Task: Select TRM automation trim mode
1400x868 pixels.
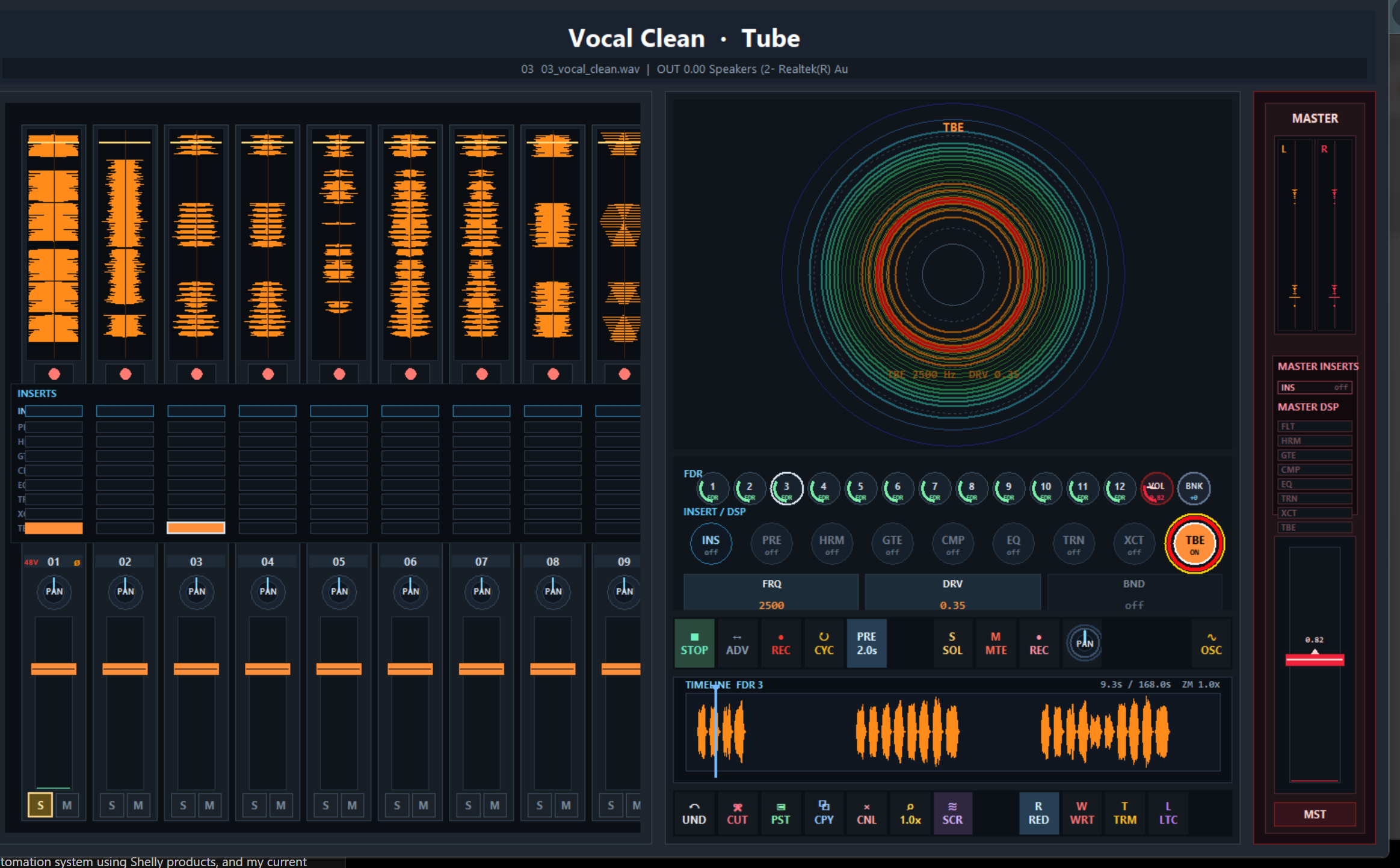Action: pos(1124,813)
